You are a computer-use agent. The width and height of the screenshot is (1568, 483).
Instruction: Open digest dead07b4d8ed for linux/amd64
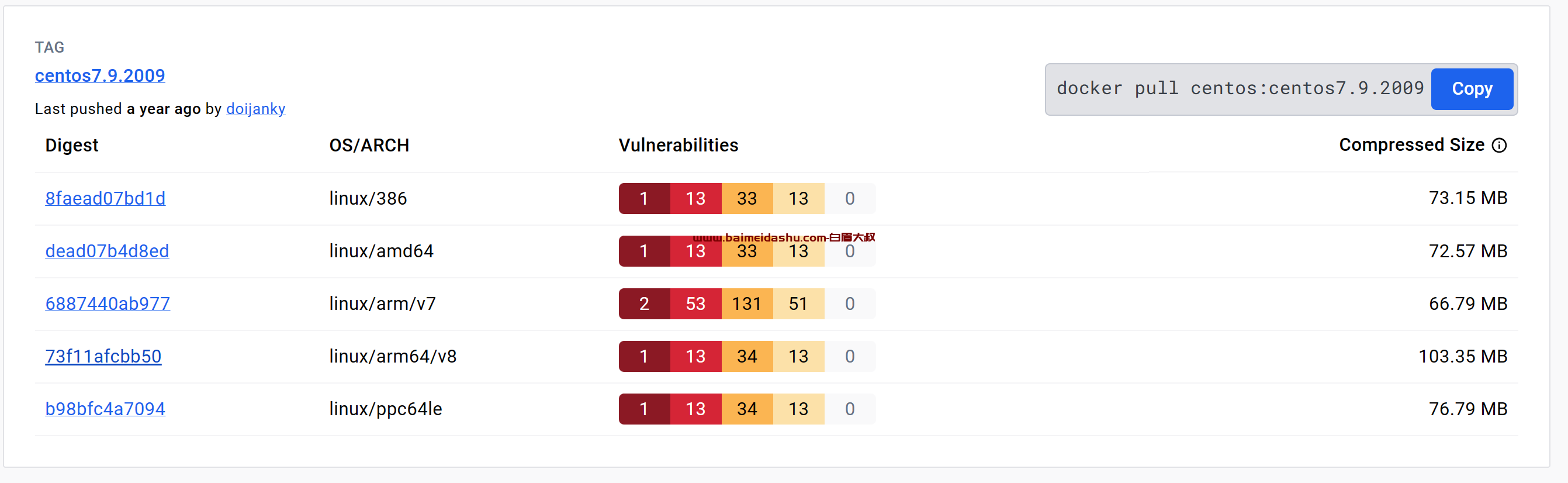[107, 251]
